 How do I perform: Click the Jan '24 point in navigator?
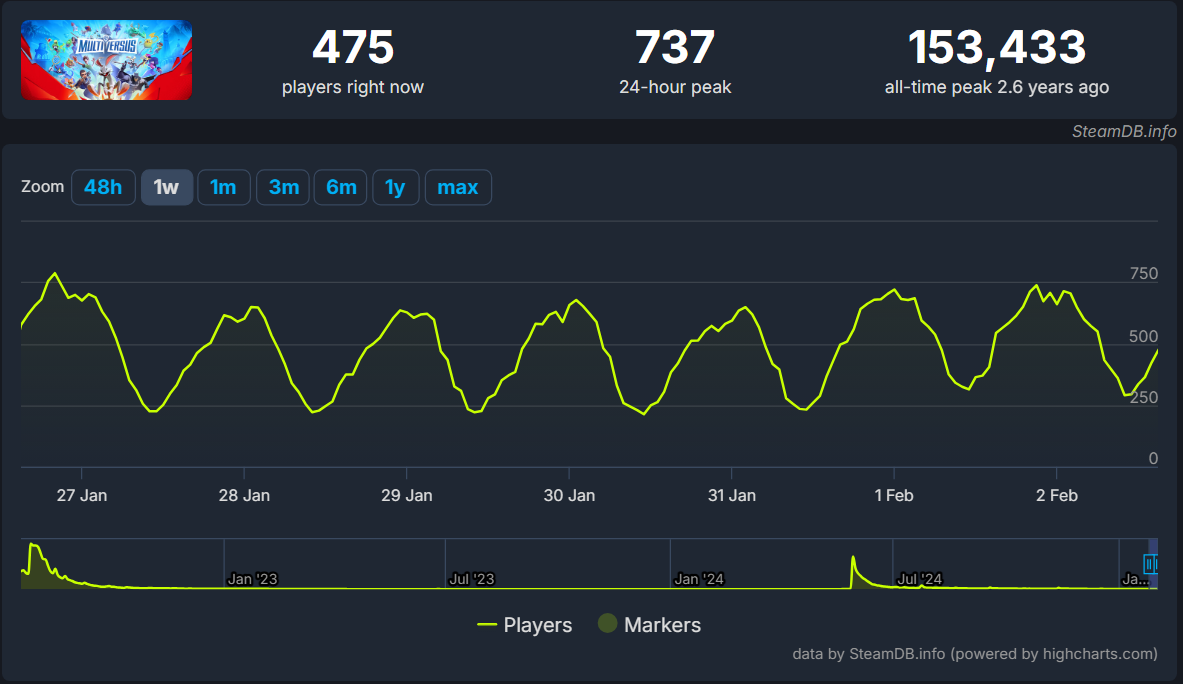point(699,579)
